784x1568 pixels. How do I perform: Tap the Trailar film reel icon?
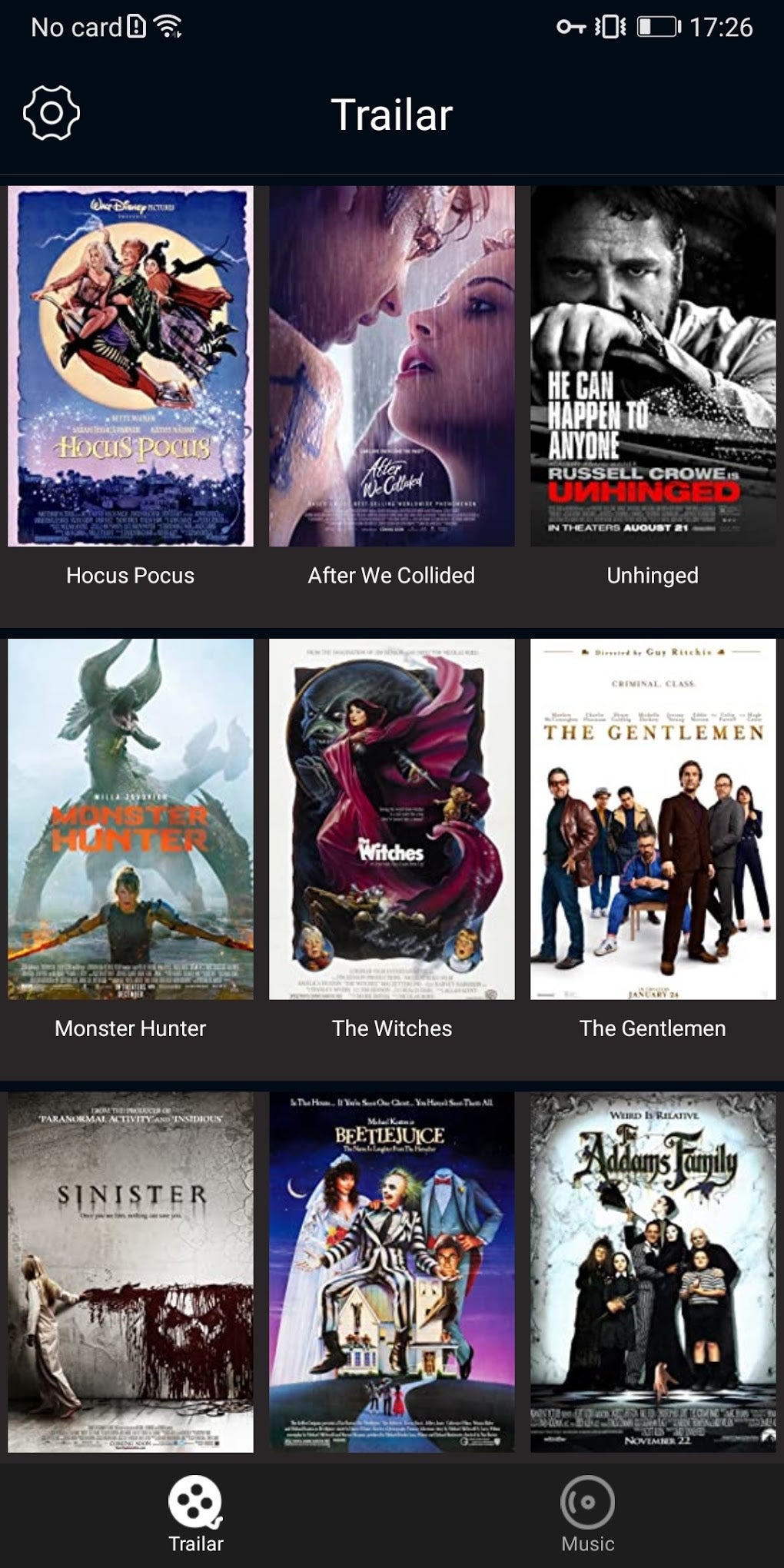point(195,1502)
